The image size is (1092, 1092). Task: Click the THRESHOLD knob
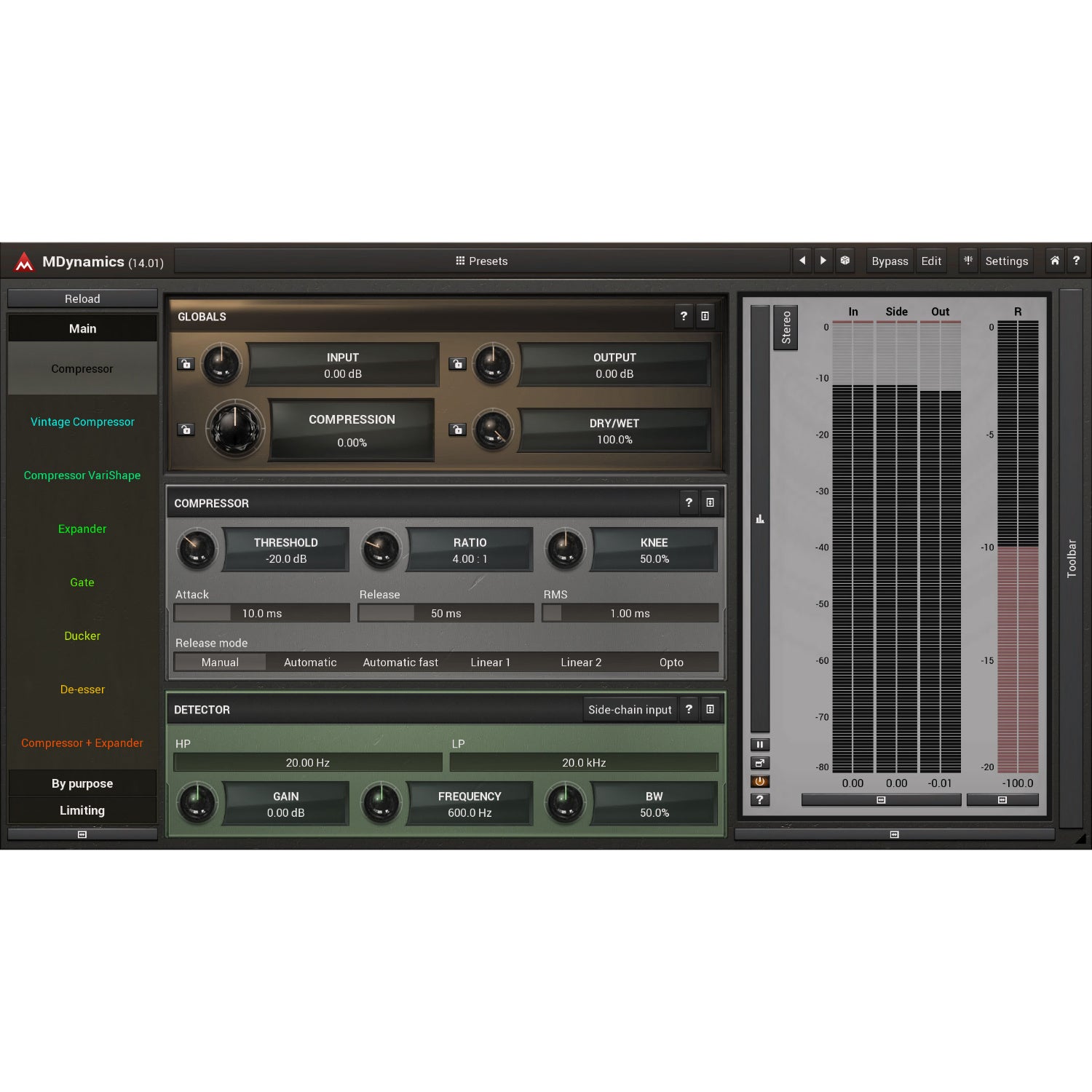point(197,550)
